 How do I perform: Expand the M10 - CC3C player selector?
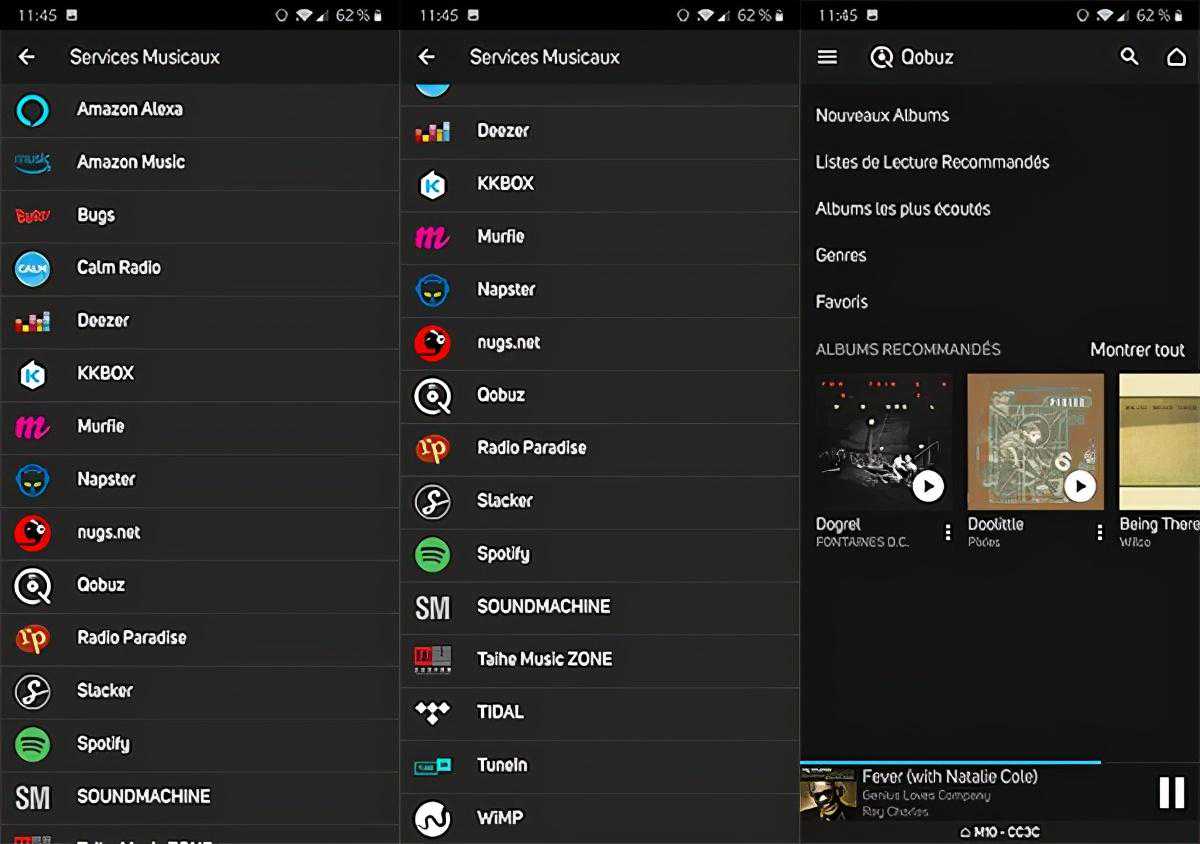click(1000, 832)
